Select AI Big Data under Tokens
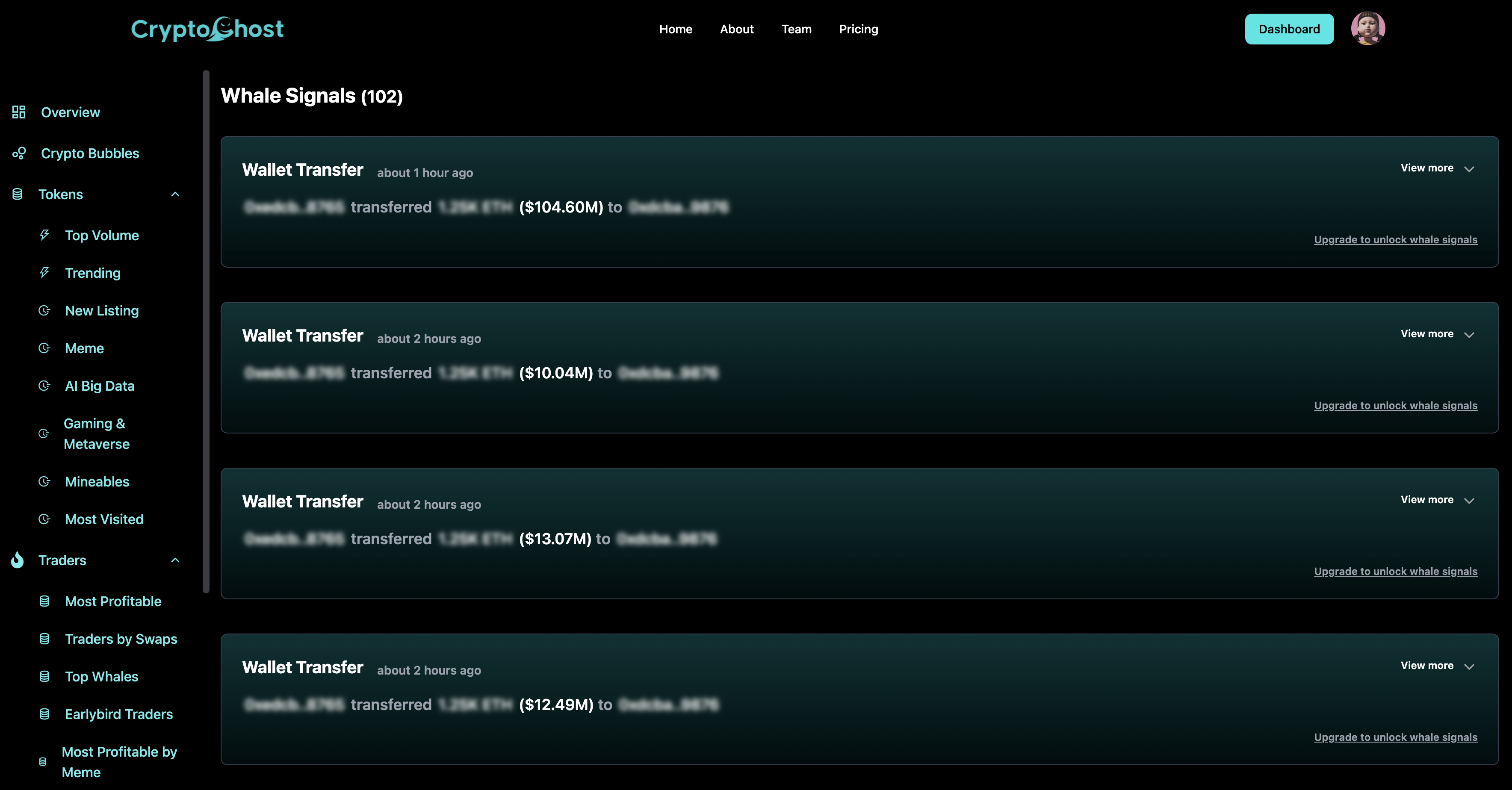Screen dimensions: 1512x790 click(x=100, y=386)
